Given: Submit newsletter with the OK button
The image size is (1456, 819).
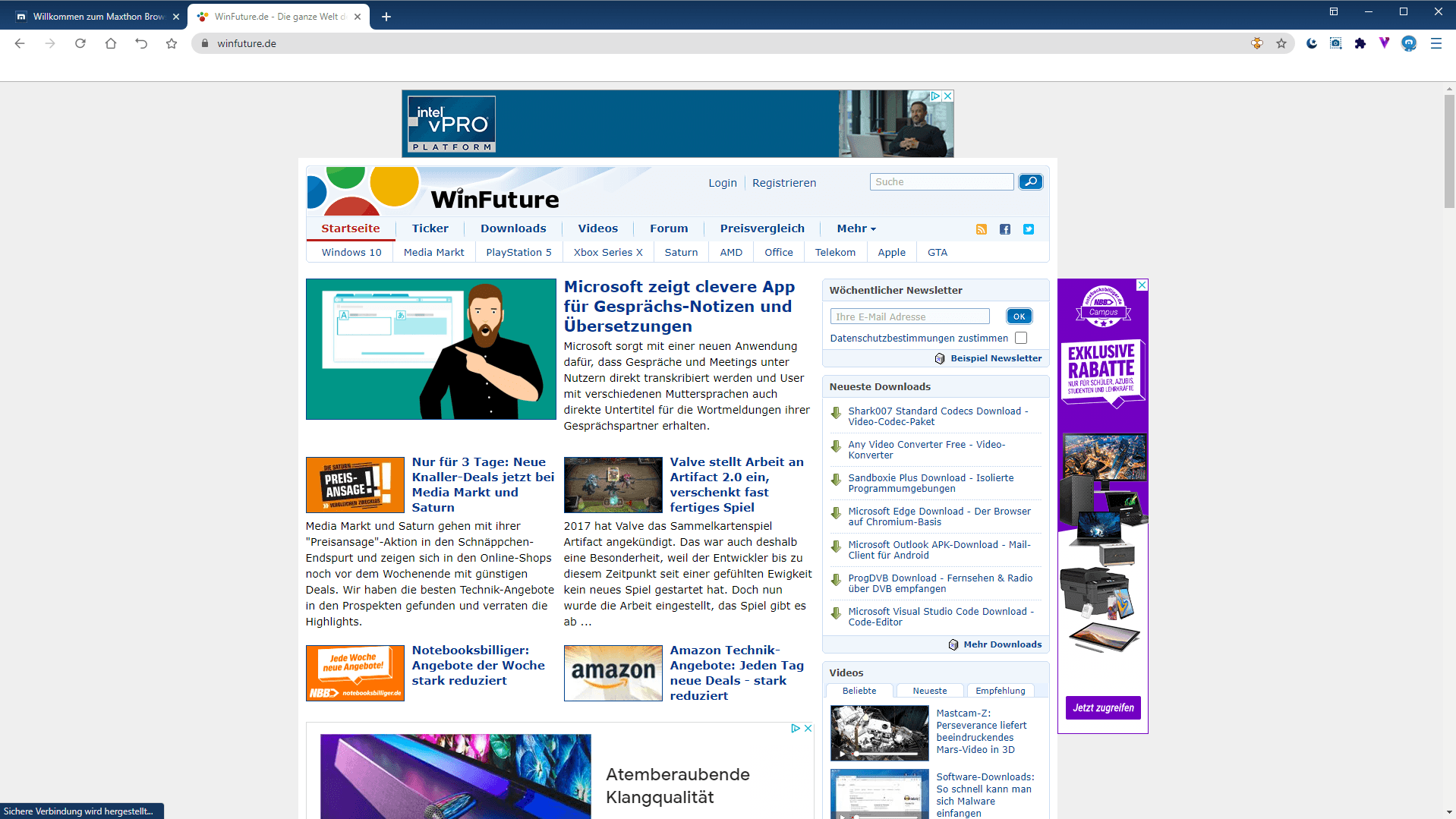Looking at the screenshot, I should [x=1019, y=317].
